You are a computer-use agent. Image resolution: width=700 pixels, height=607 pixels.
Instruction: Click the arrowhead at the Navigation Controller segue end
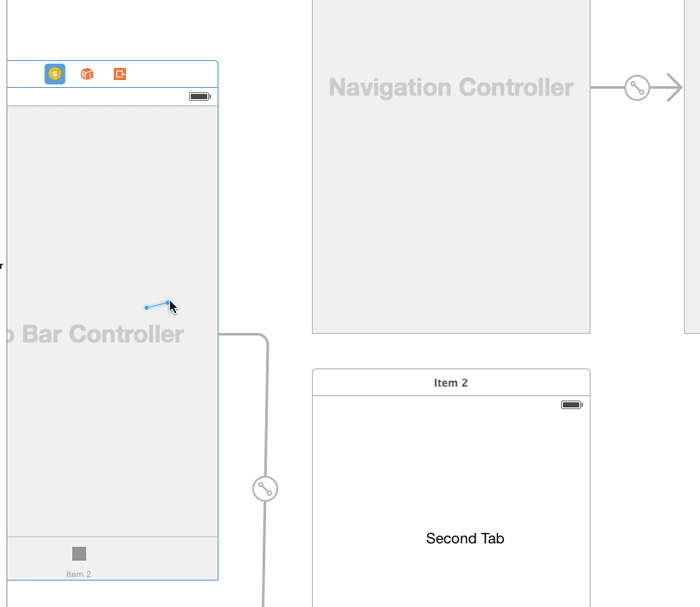point(673,88)
